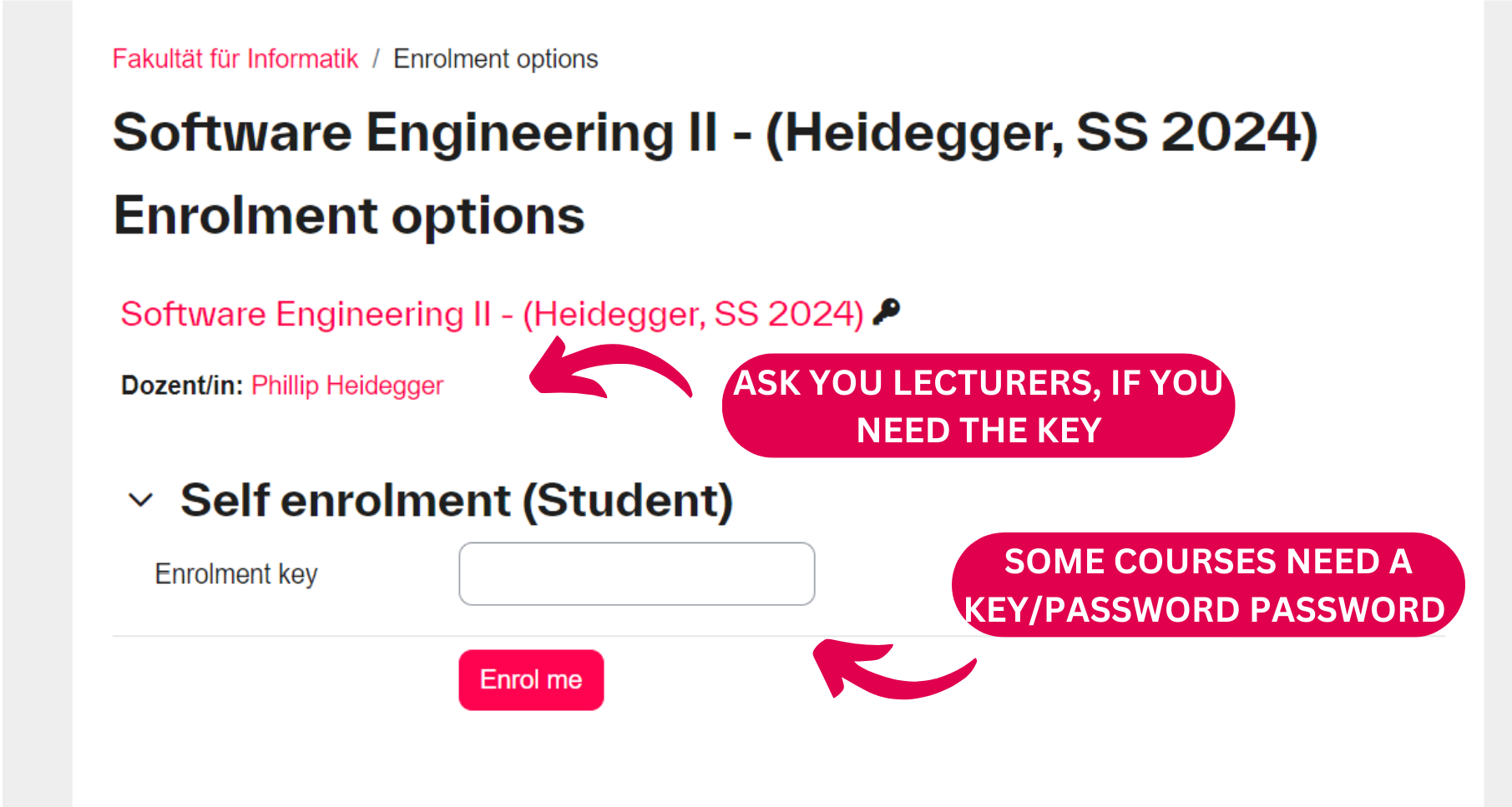Open Phillip Heidegger's lecturer profile link
The width and height of the screenshot is (1512, 807).
tap(346, 386)
